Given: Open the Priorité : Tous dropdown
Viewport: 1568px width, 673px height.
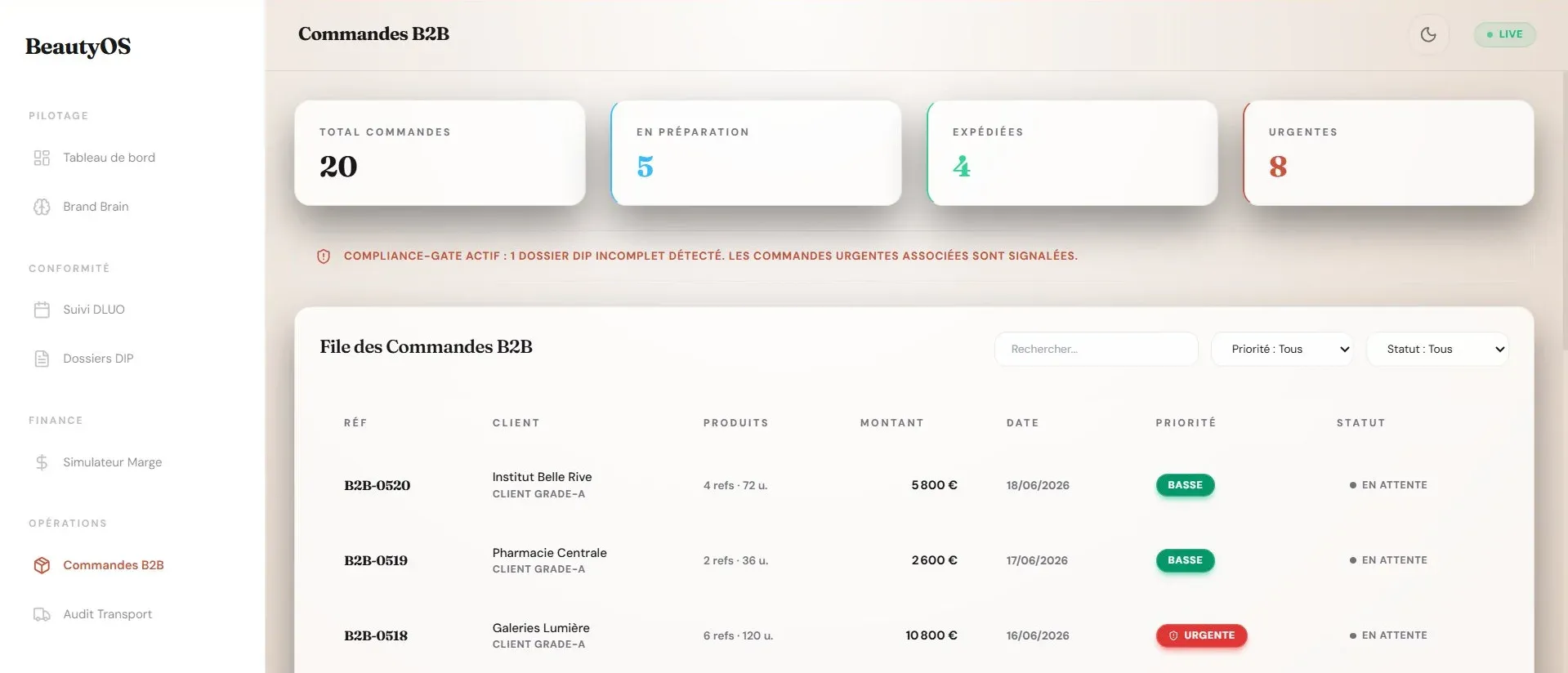Looking at the screenshot, I should pyautogui.click(x=1282, y=349).
